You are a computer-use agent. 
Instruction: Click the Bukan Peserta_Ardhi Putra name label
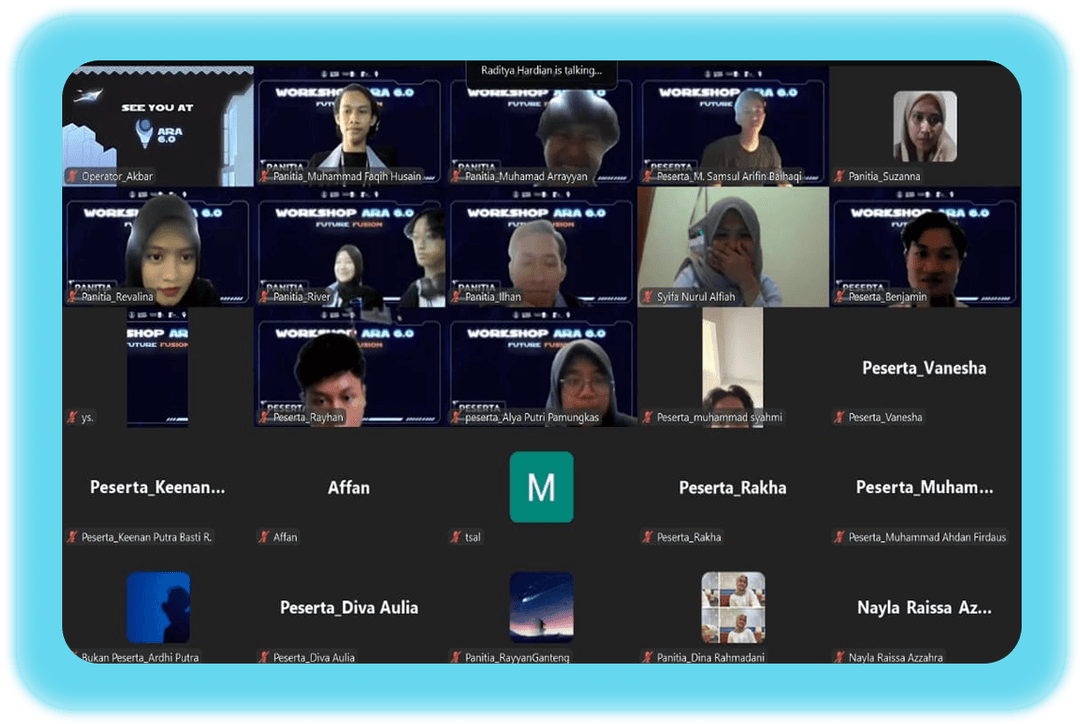[x=141, y=658]
